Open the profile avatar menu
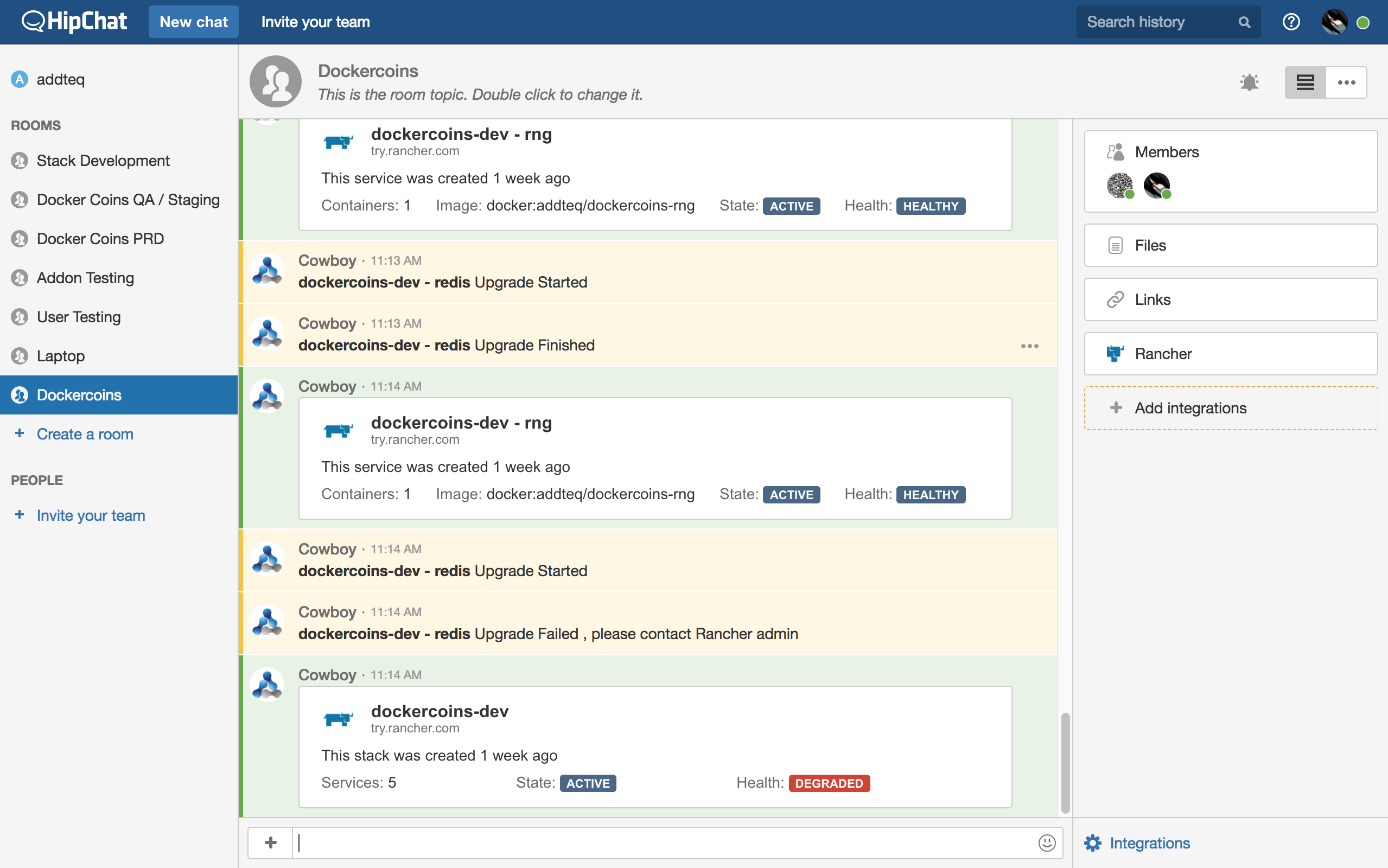This screenshot has height=868, width=1388. [x=1334, y=22]
